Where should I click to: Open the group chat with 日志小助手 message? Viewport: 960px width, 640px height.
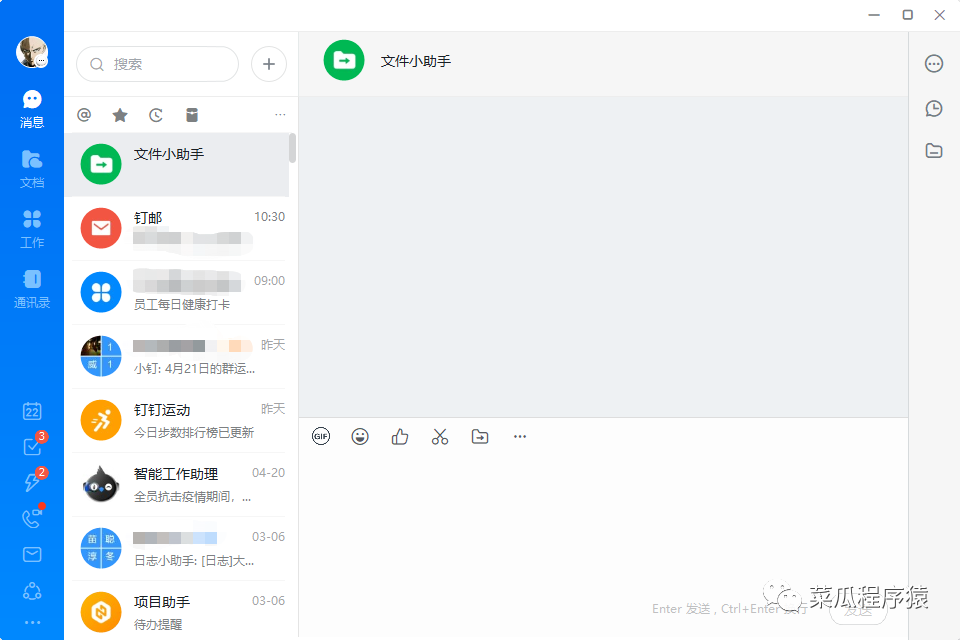[x=176, y=548]
